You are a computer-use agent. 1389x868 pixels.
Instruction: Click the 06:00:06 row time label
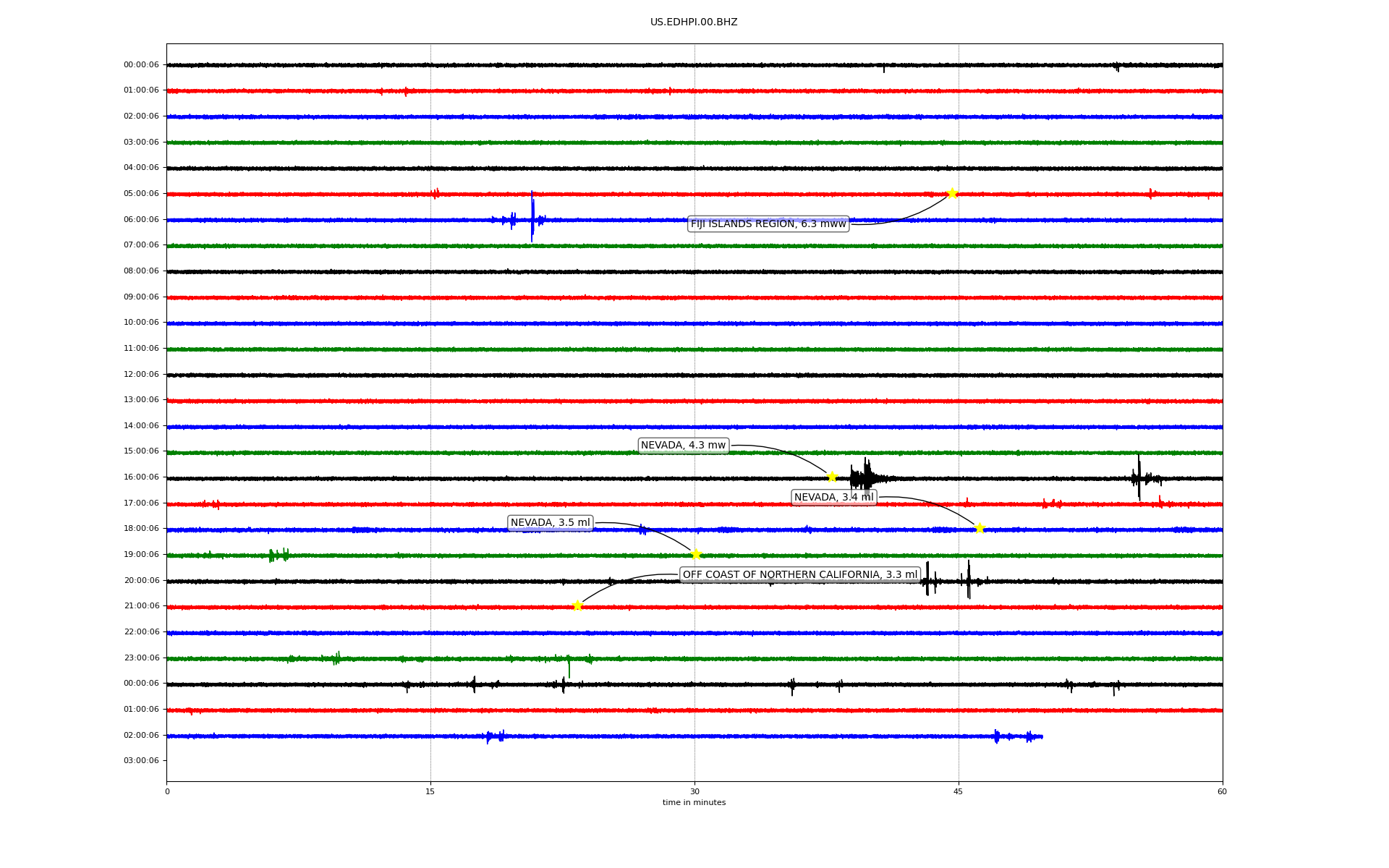tap(141, 220)
